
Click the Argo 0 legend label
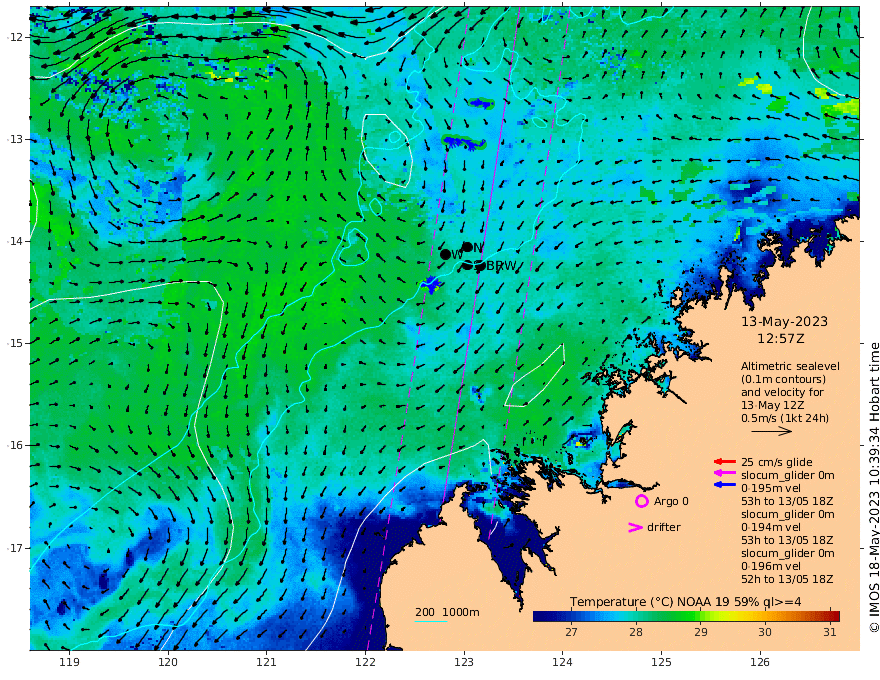[x=671, y=501]
